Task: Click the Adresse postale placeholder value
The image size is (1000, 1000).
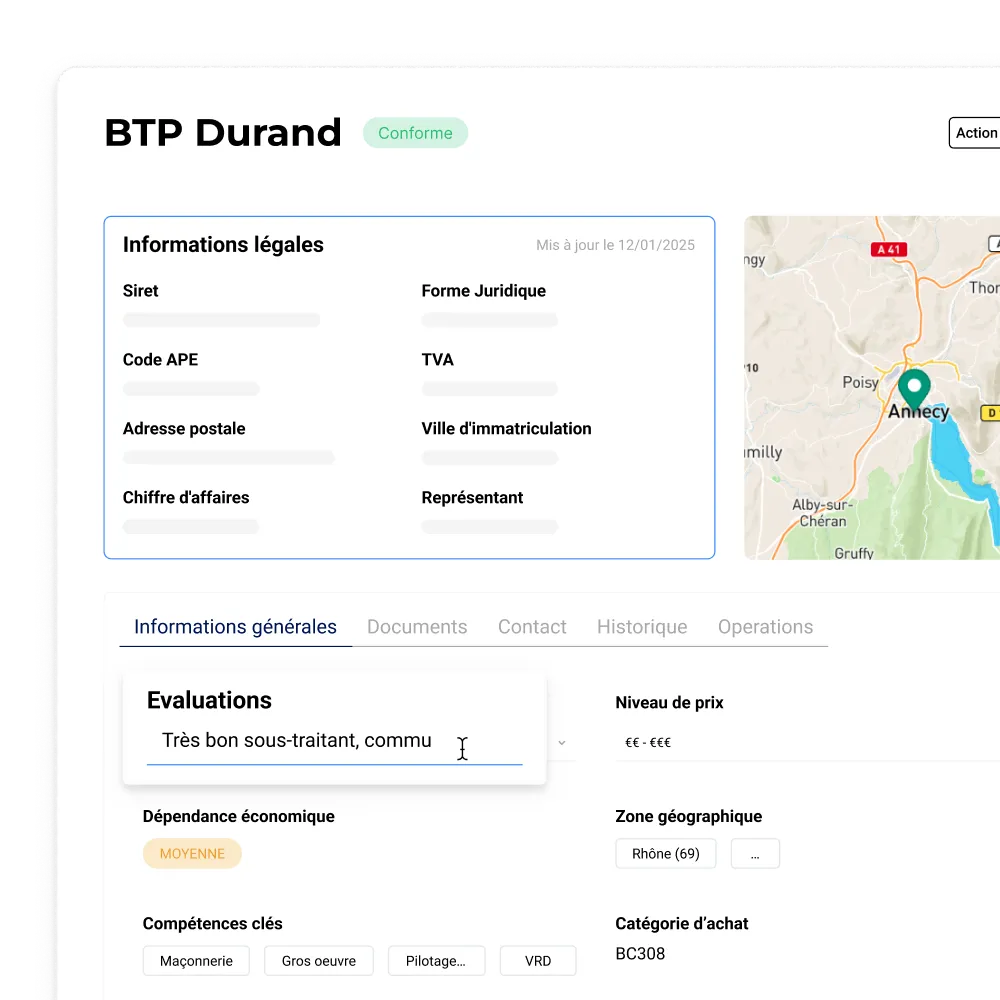Action: [228, 458]
